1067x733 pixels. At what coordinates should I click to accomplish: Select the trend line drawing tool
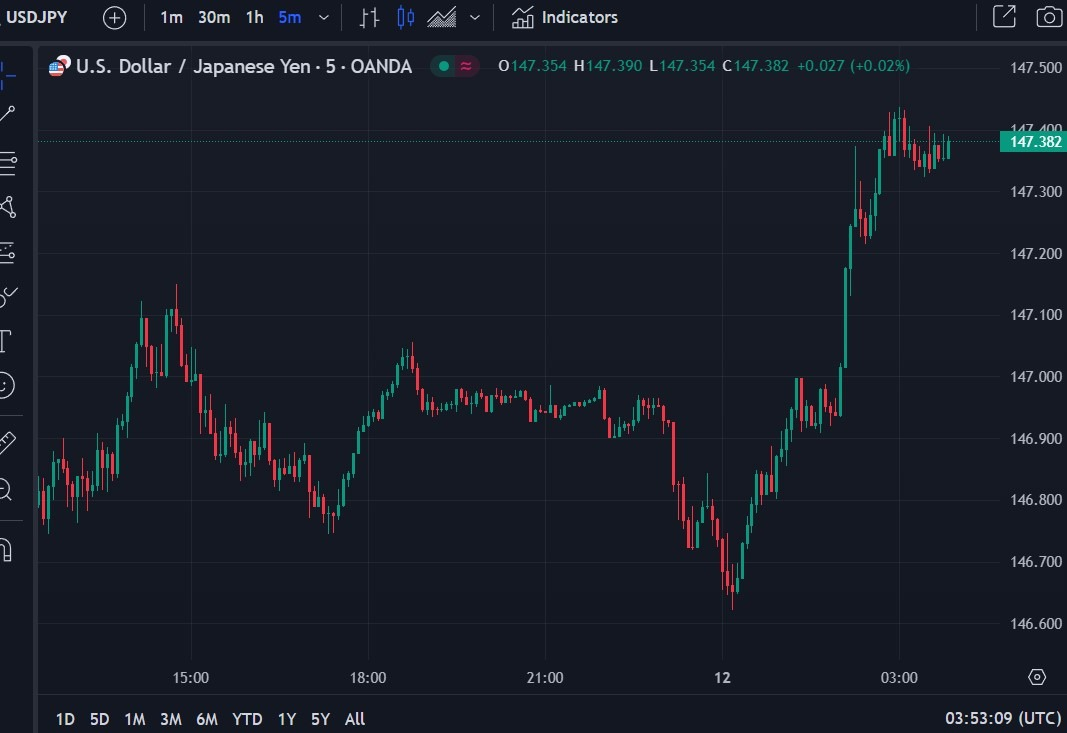click(7, 114)
